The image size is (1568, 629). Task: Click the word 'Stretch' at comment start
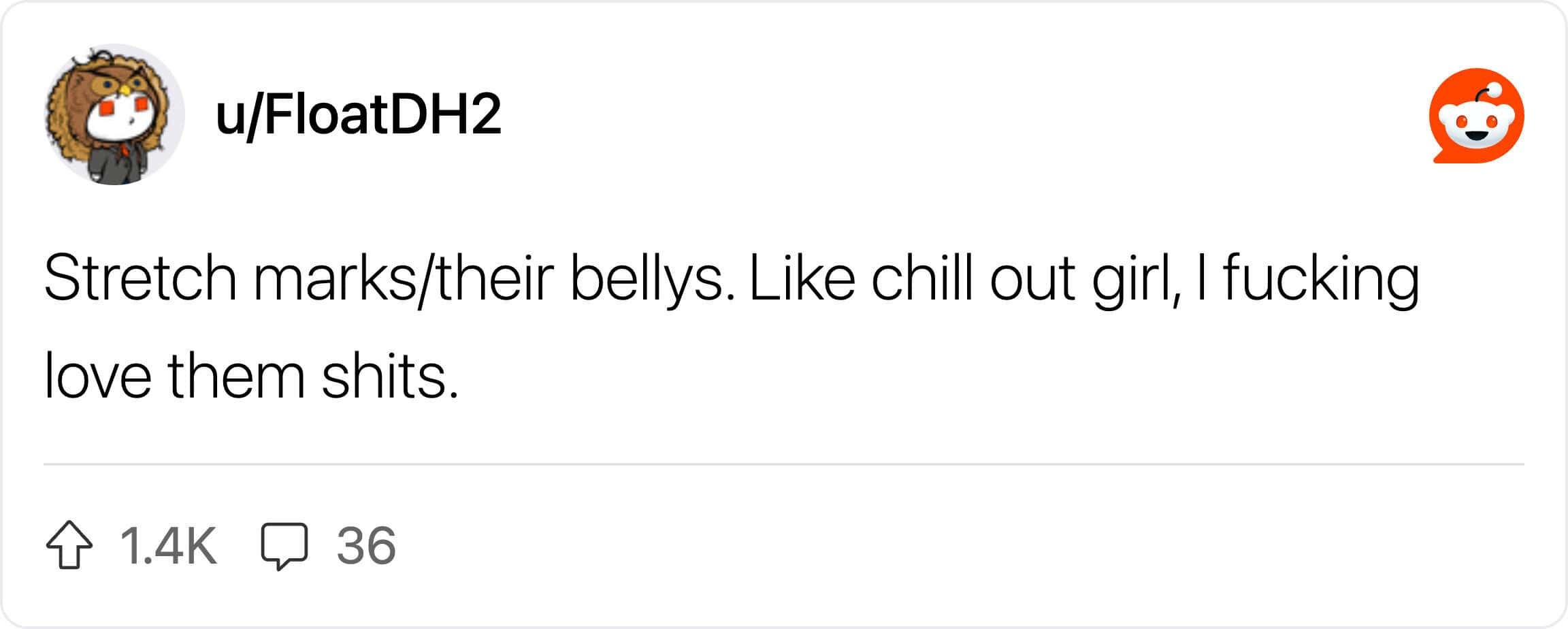point(140,278)
